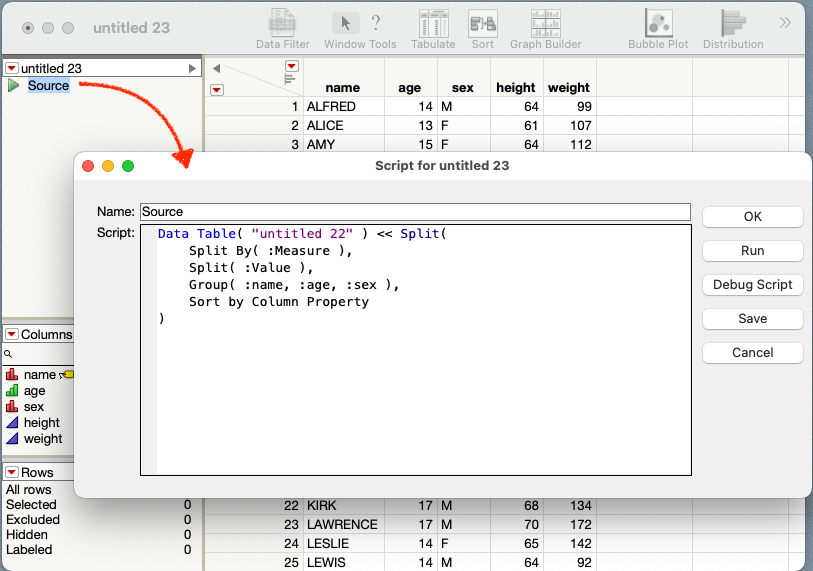Launch Sort from the toolbar

click(x=483, y=23)
